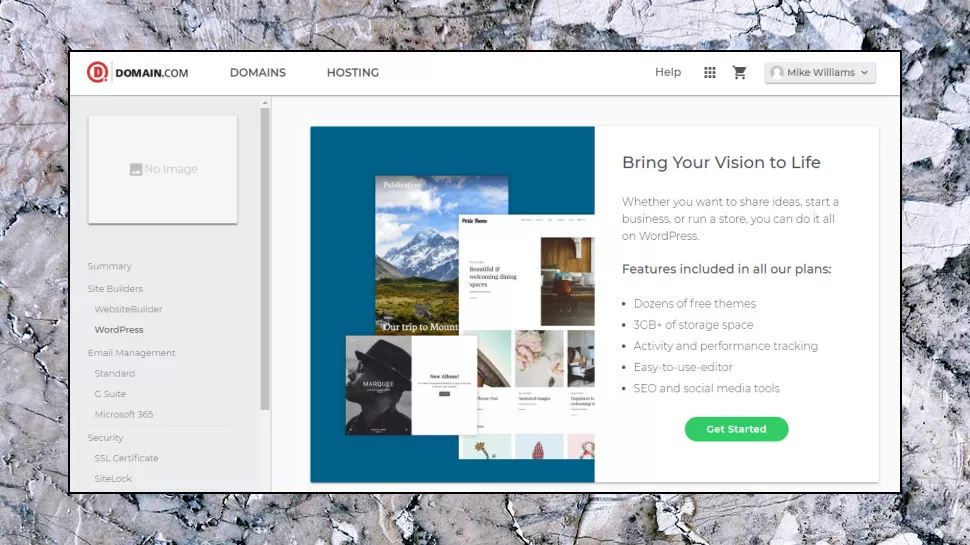Go to Summary in sidebar
This screenshot has width=970, height=545.
[x=109, y=266]
